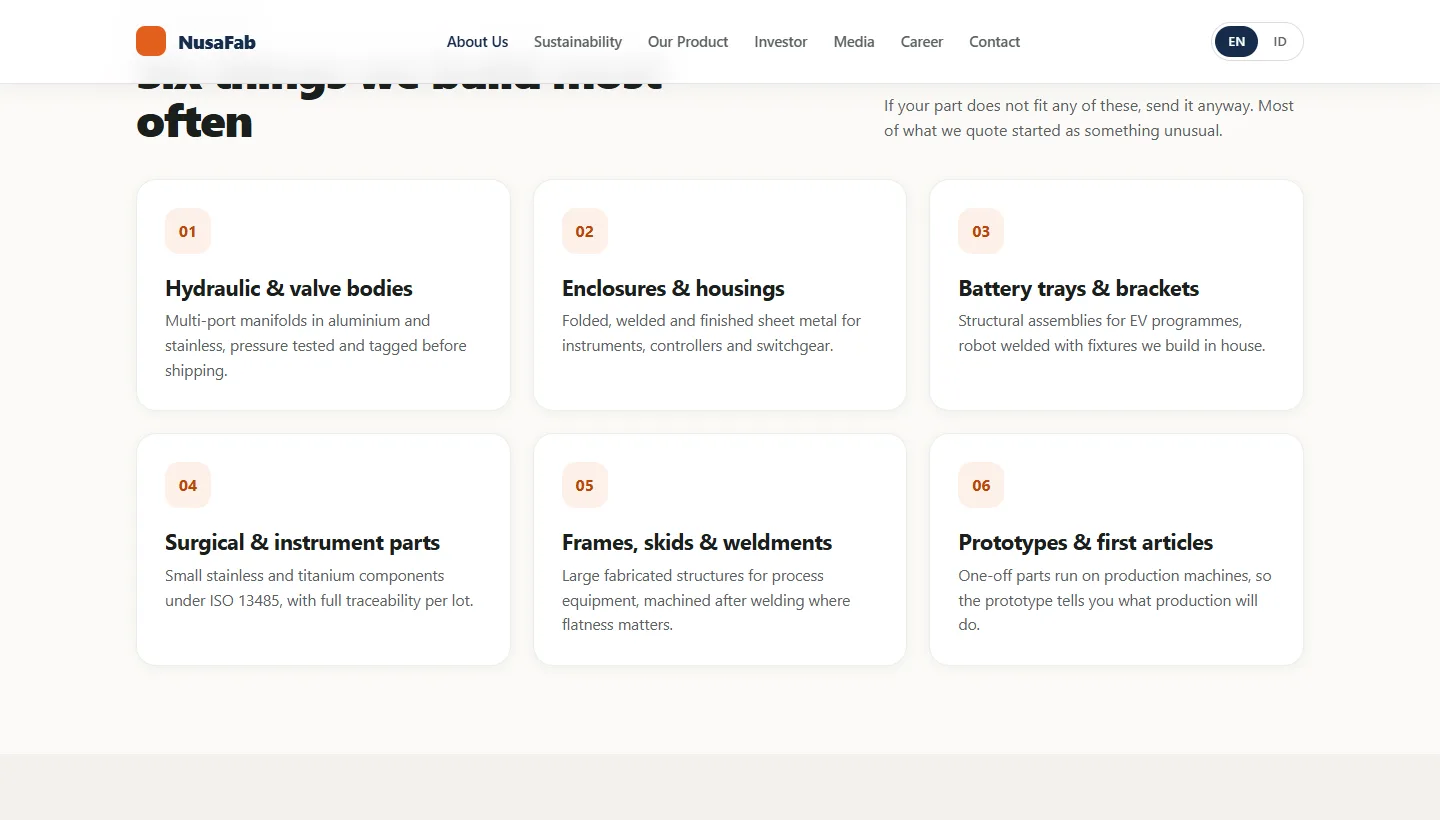Click the 02 number badge

pyautogui.click(x=585, y=231)
